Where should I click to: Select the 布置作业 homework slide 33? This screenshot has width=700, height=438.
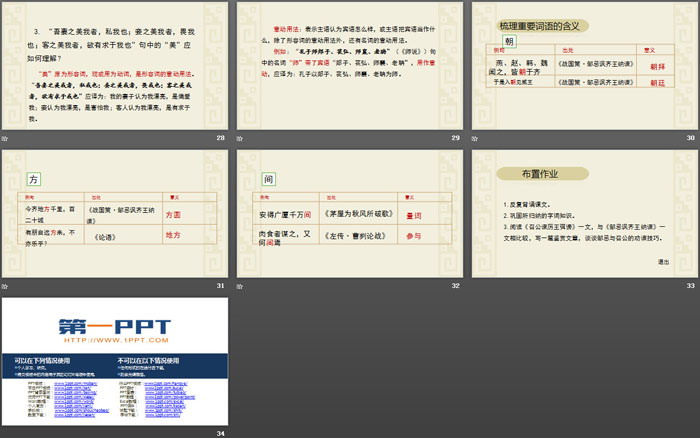point(584,213)
